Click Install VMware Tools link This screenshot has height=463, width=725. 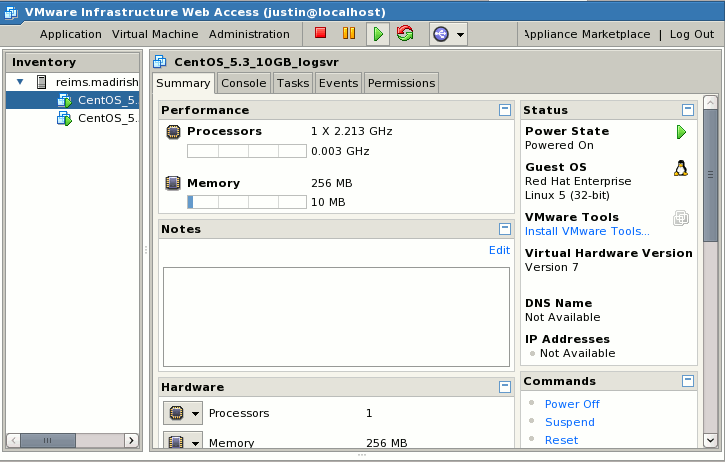(x=587, y=231)
